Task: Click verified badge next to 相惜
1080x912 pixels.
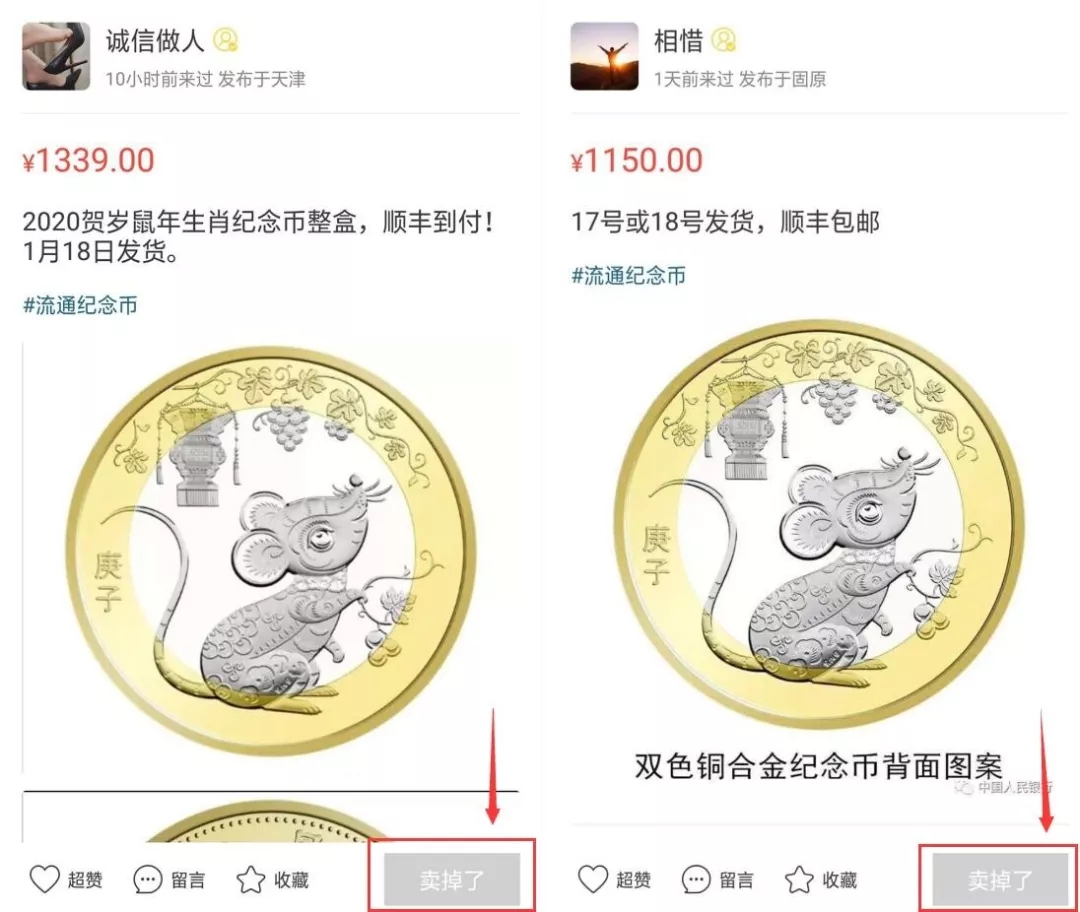Action: click(723, 40)
